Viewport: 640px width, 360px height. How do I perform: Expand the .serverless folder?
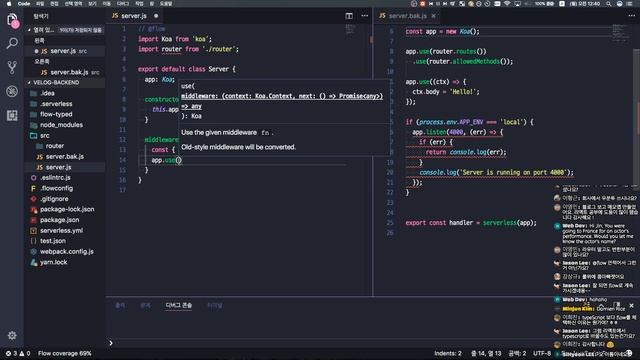56,104
